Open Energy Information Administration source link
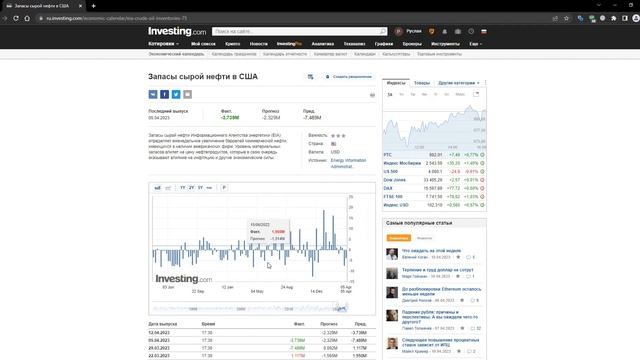The width and height of the screenshot is (640, 360). 348,163
